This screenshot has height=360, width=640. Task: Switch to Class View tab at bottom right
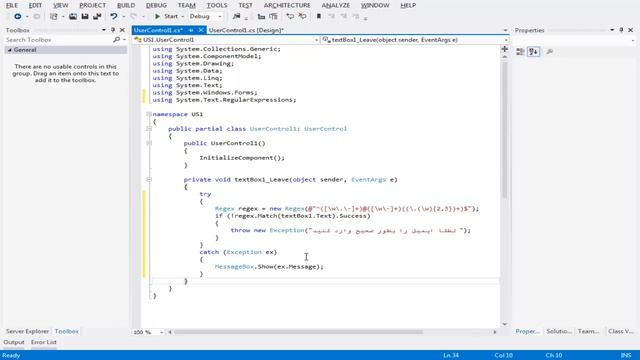click(x=621, y=331)
